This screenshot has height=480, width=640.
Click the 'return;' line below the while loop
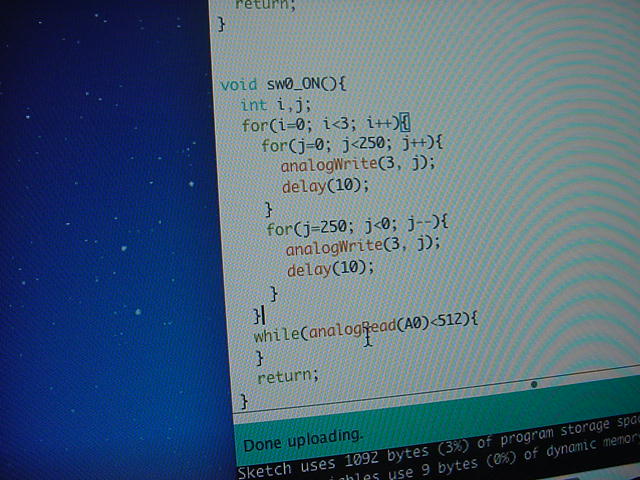pos(287,375)
